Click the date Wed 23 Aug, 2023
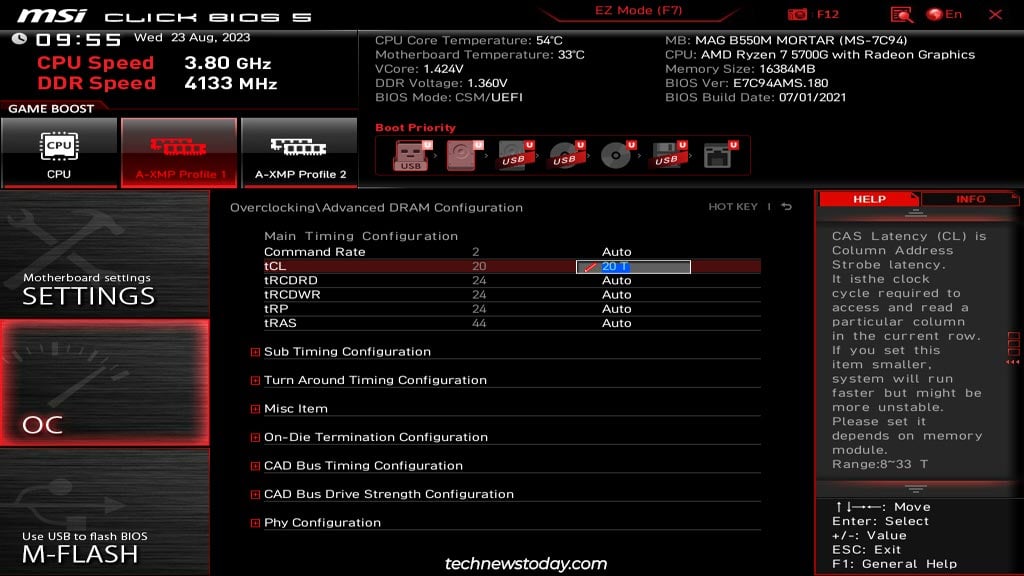The image size is (1024, 576). pyautogui.click(x=192, y=38)
